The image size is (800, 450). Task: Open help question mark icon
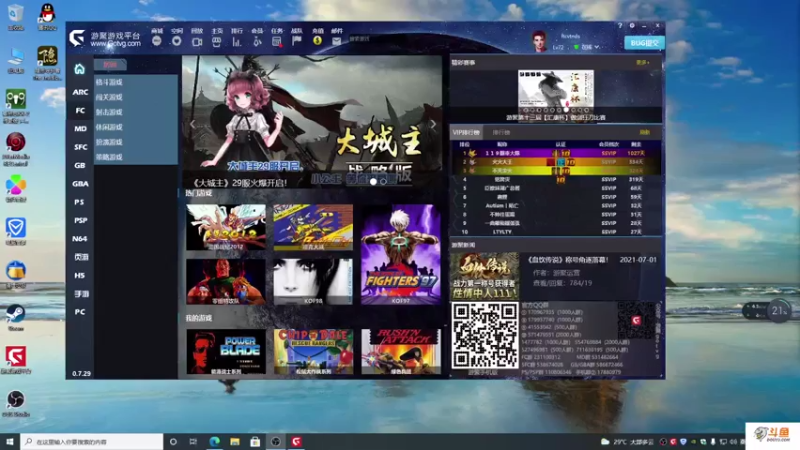point(620,26)
